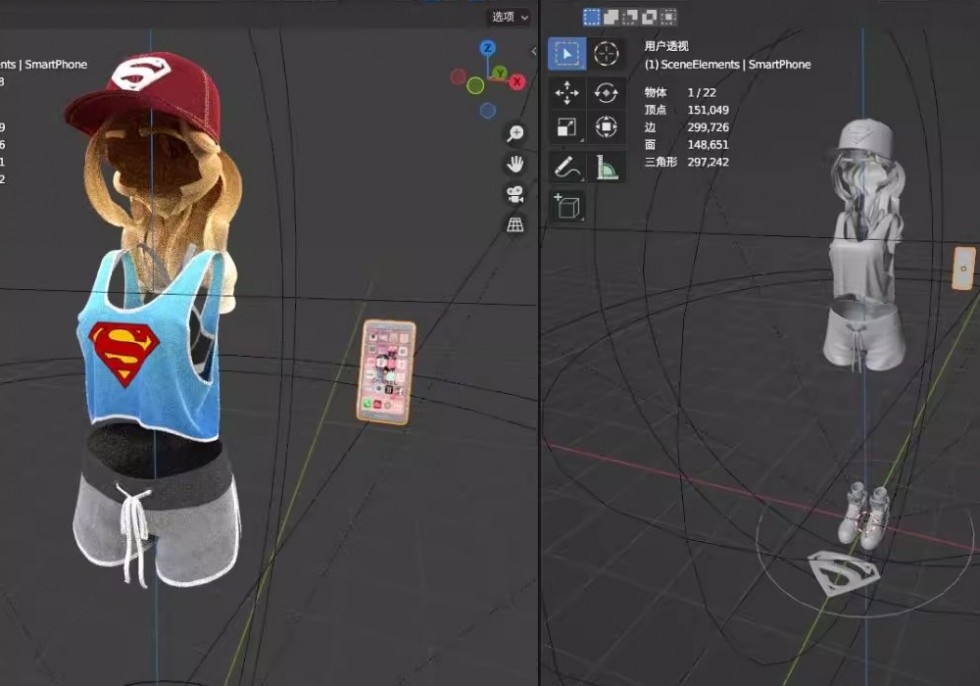Image resolution: width=980 pixels, height=686 pixels.
Task: Switch perspective/orthographic with grid icon
Action: pyautogui.click(x=515, y=224)
